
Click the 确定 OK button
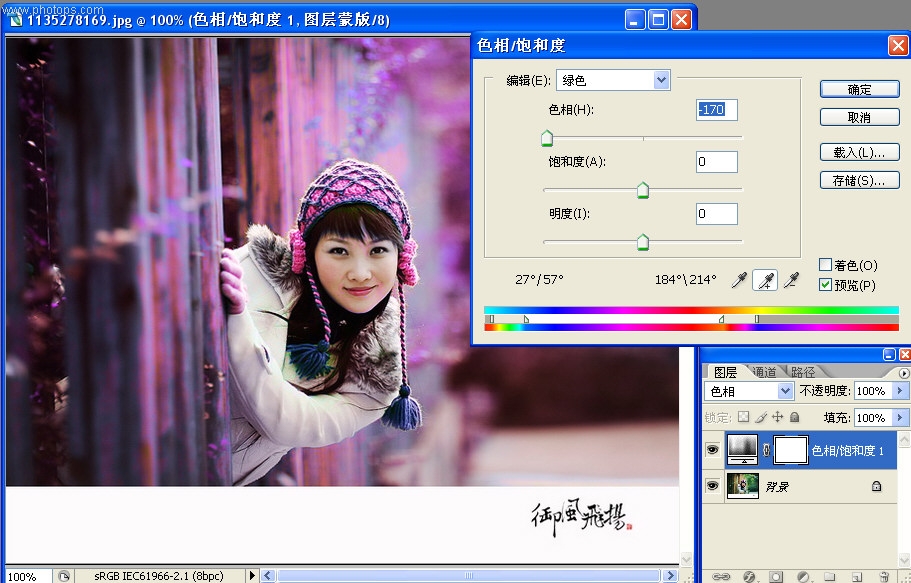859,90
